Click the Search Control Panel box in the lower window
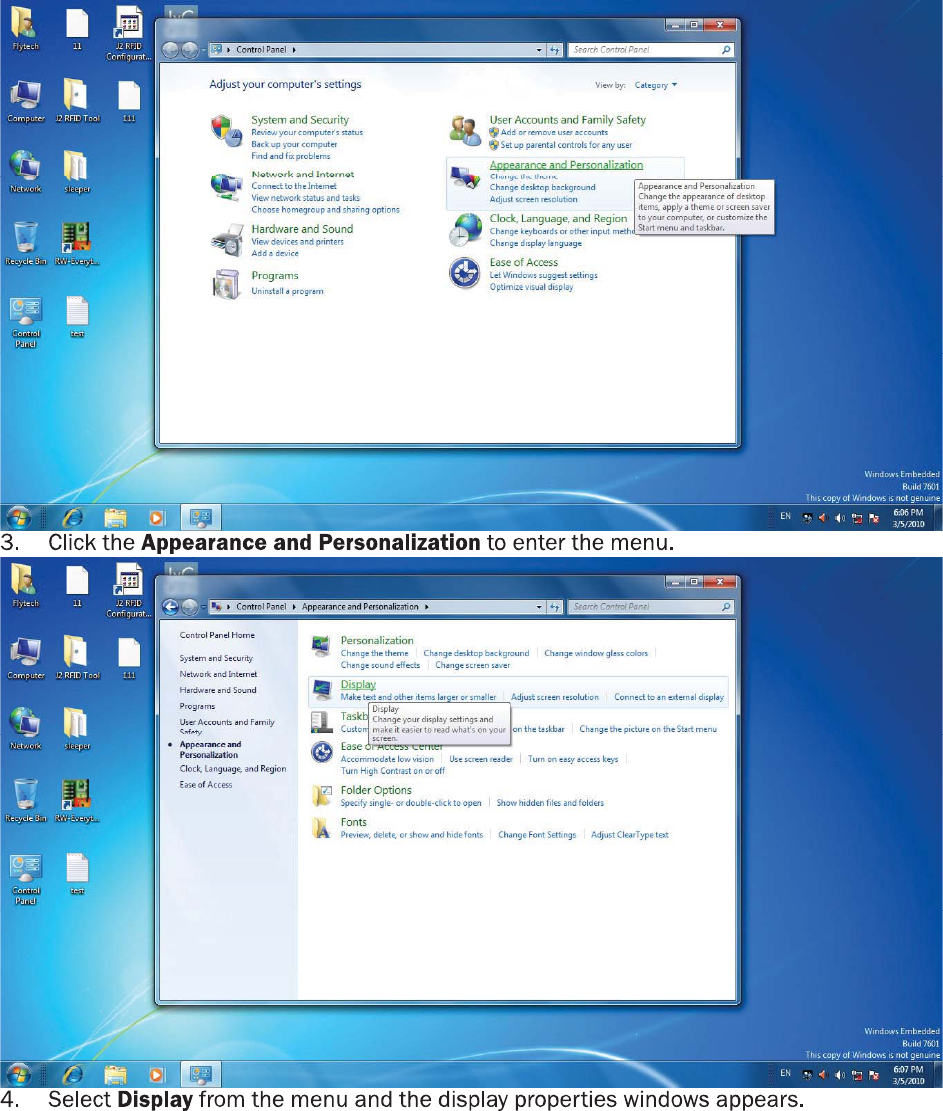943x1111 pixels. pos(650,607)
